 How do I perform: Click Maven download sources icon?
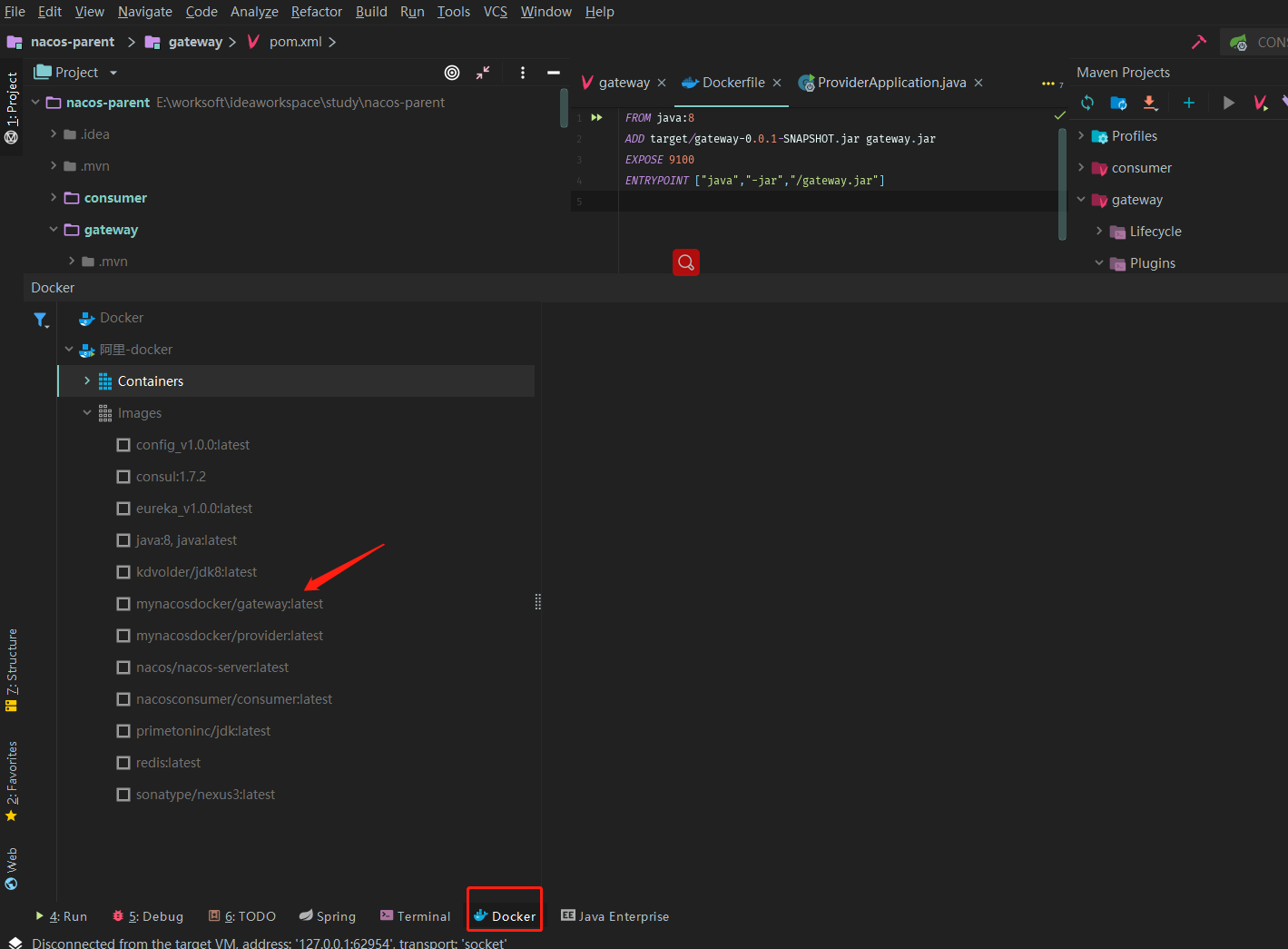pyautogui.click(x=1150, y=103)
